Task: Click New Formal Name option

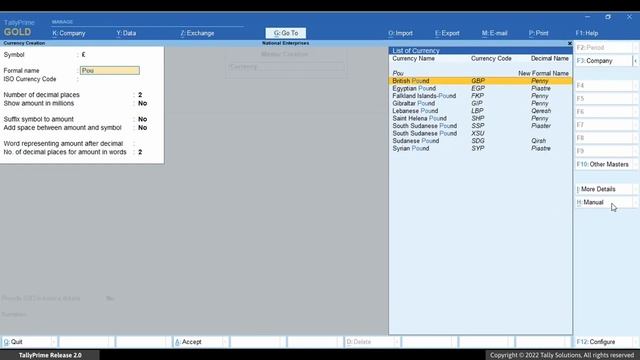Action: click(543, 73)
